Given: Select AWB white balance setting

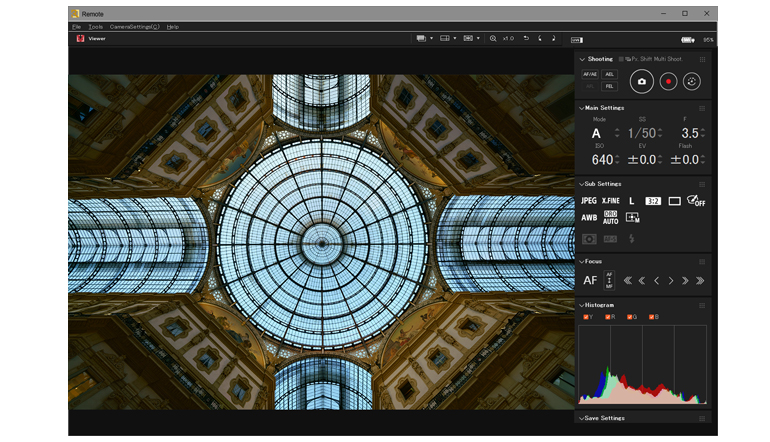Looking at the screenshot, I should 589,217.
